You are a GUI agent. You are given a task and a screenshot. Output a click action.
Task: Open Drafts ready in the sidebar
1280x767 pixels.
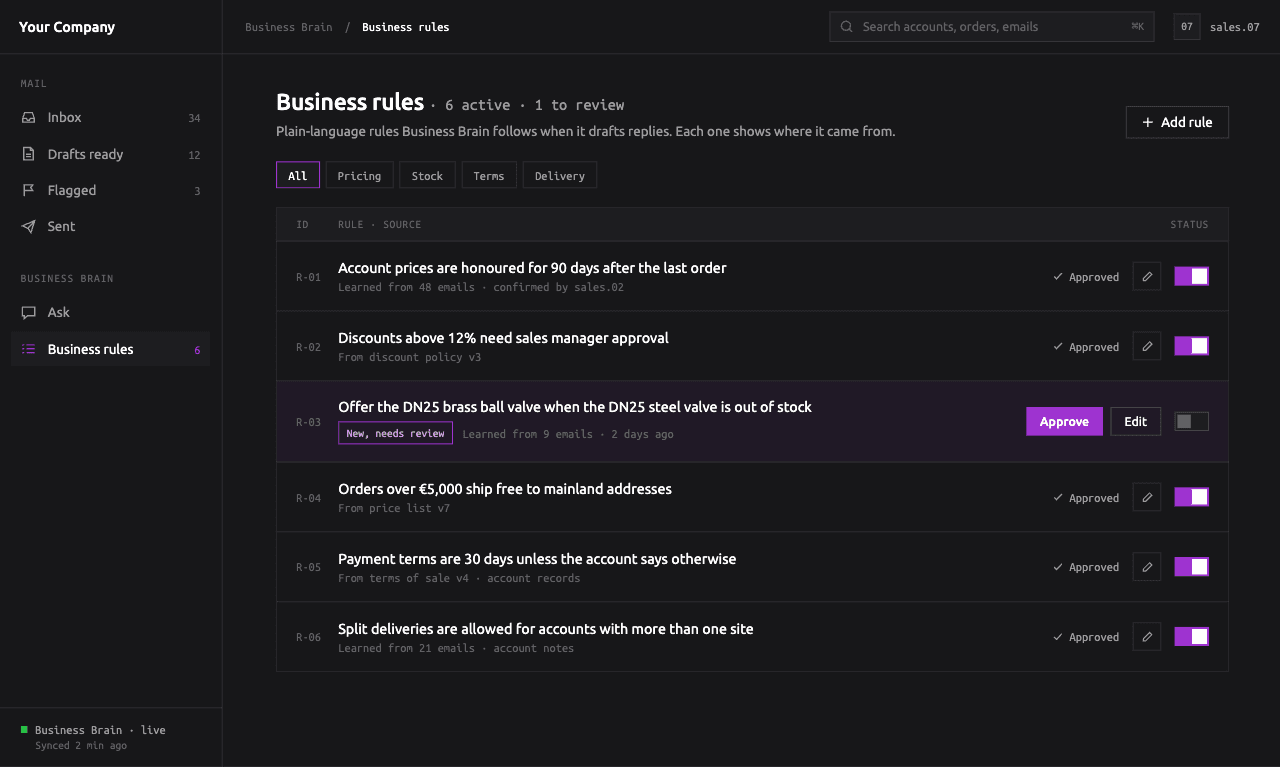(110, 154)
